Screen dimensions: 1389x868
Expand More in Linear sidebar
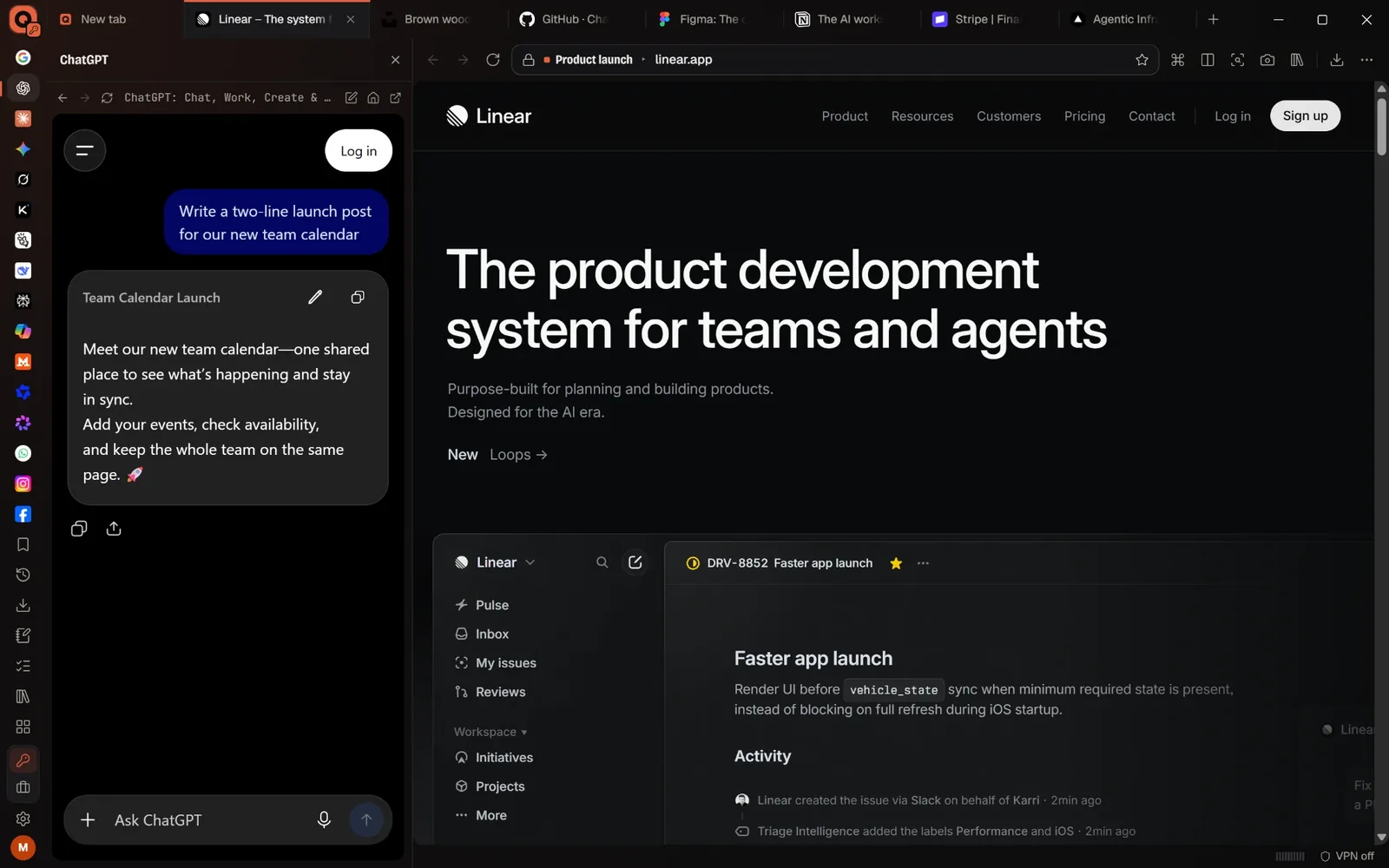(x=481, y=815)
